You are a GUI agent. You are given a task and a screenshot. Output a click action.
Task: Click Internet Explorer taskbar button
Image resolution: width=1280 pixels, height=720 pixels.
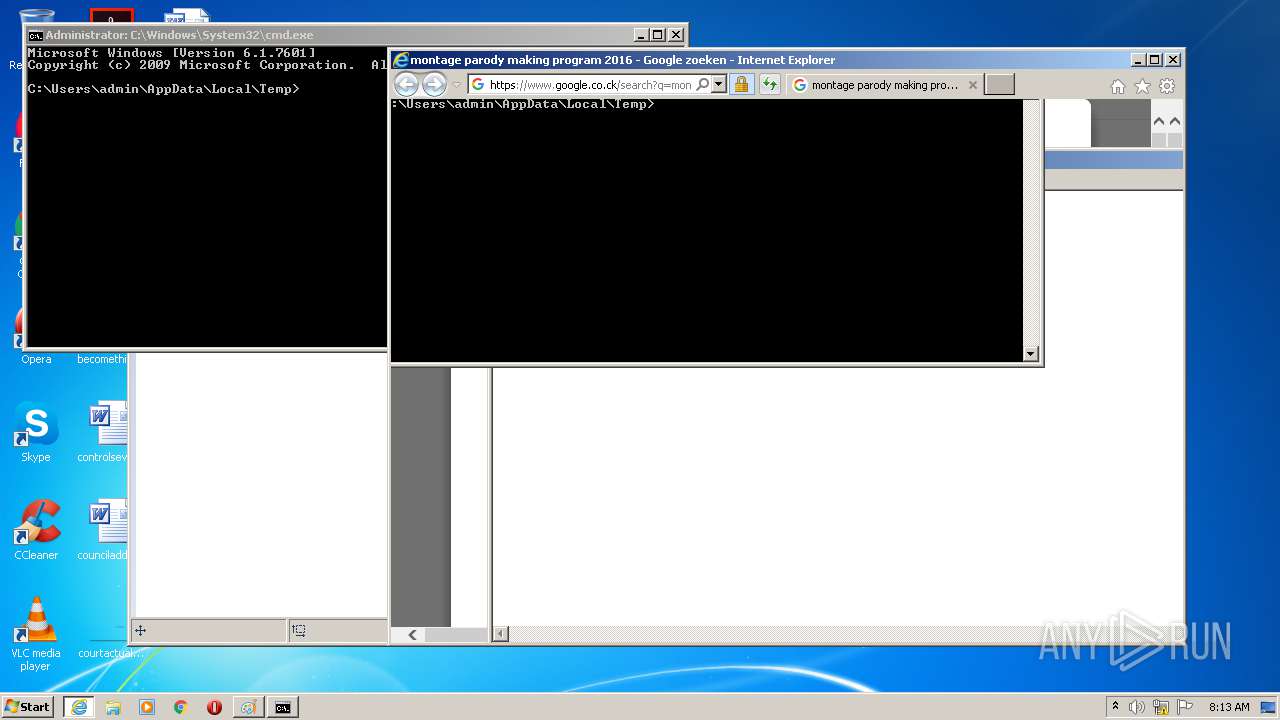79,707
